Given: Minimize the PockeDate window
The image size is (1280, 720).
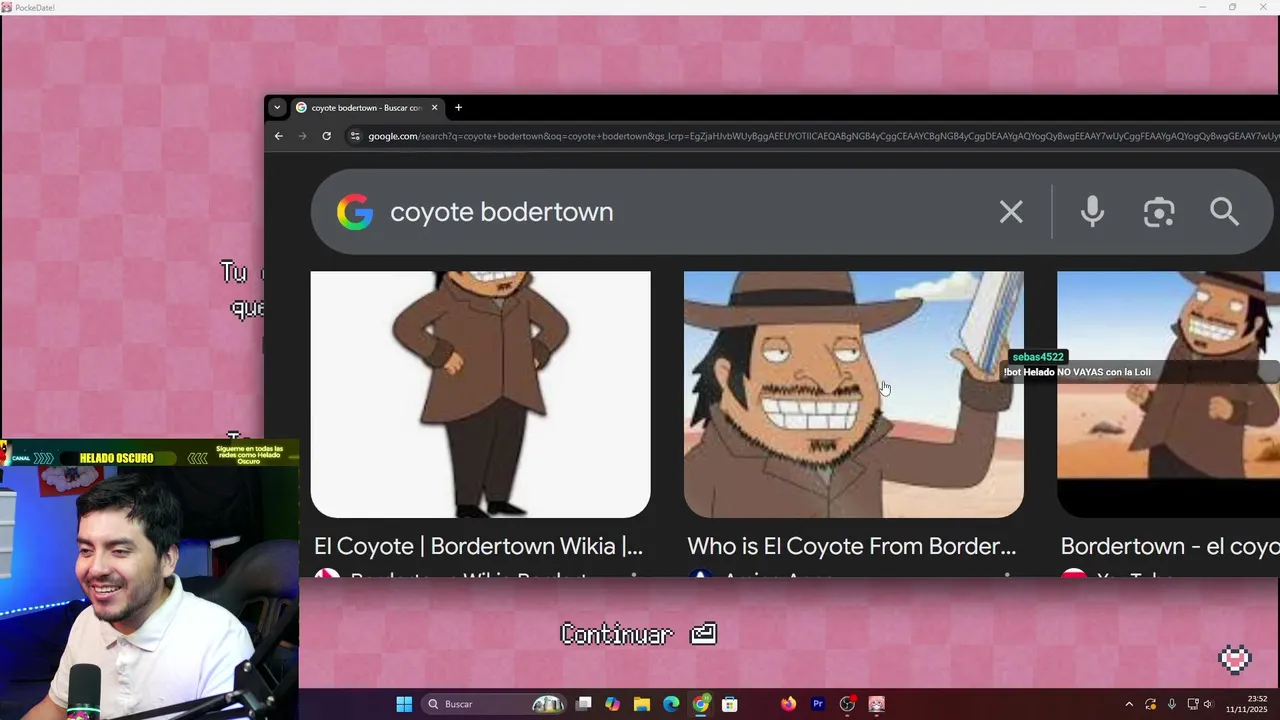Looking at the screenshot, I should coord(1203,7).
